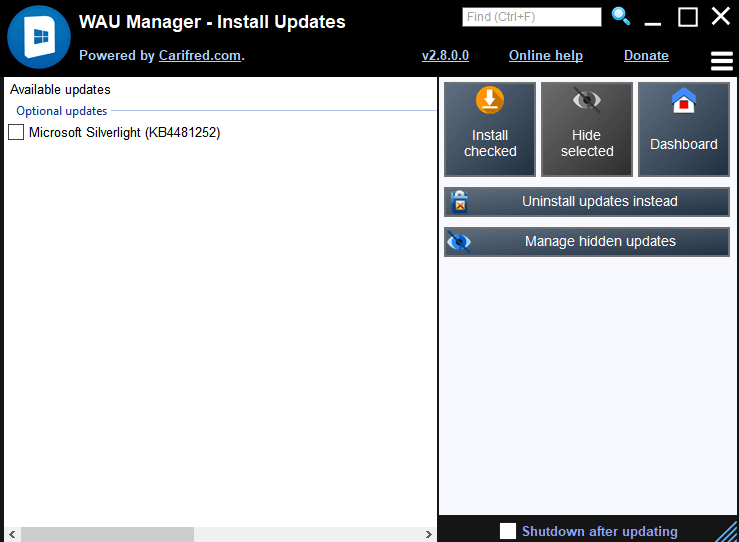Open Dashboard via house icon
Image resolution: width=739 pixels, height=542 pixels.
(x=683, y=102)
